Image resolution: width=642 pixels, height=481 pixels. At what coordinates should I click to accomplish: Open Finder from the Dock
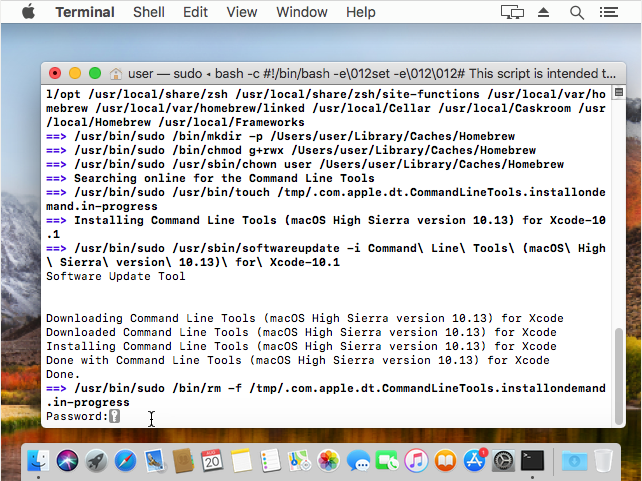click(x=38, y=461)
